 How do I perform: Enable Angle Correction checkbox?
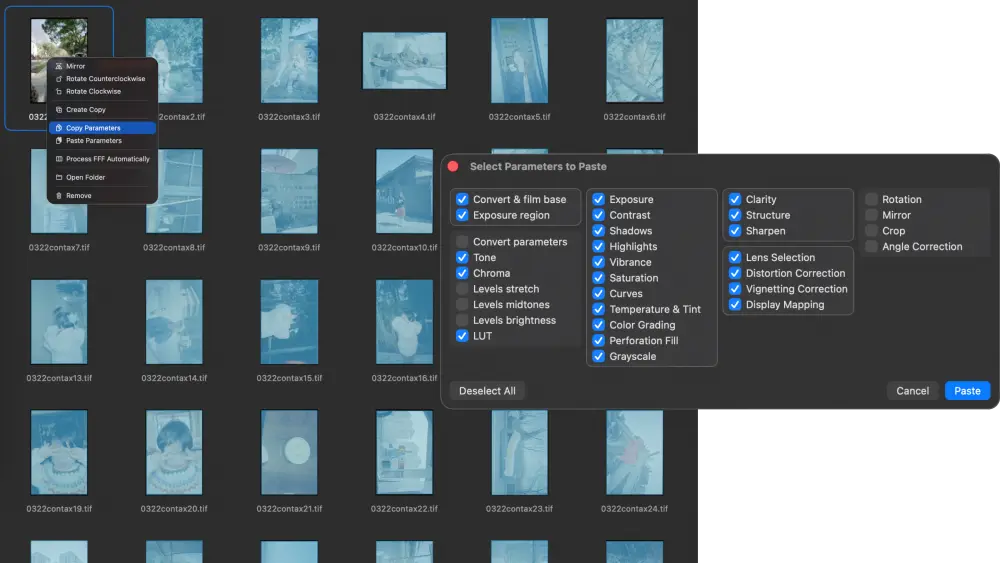click(872, 247)
